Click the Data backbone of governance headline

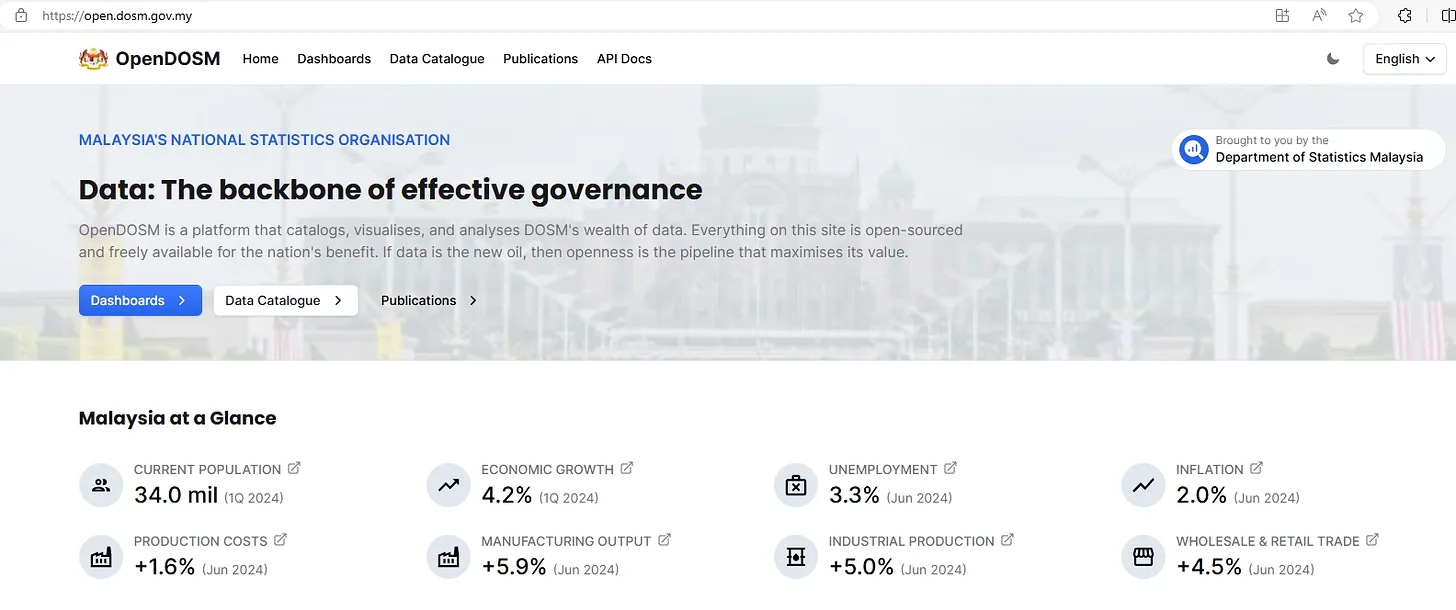[390, 190]
